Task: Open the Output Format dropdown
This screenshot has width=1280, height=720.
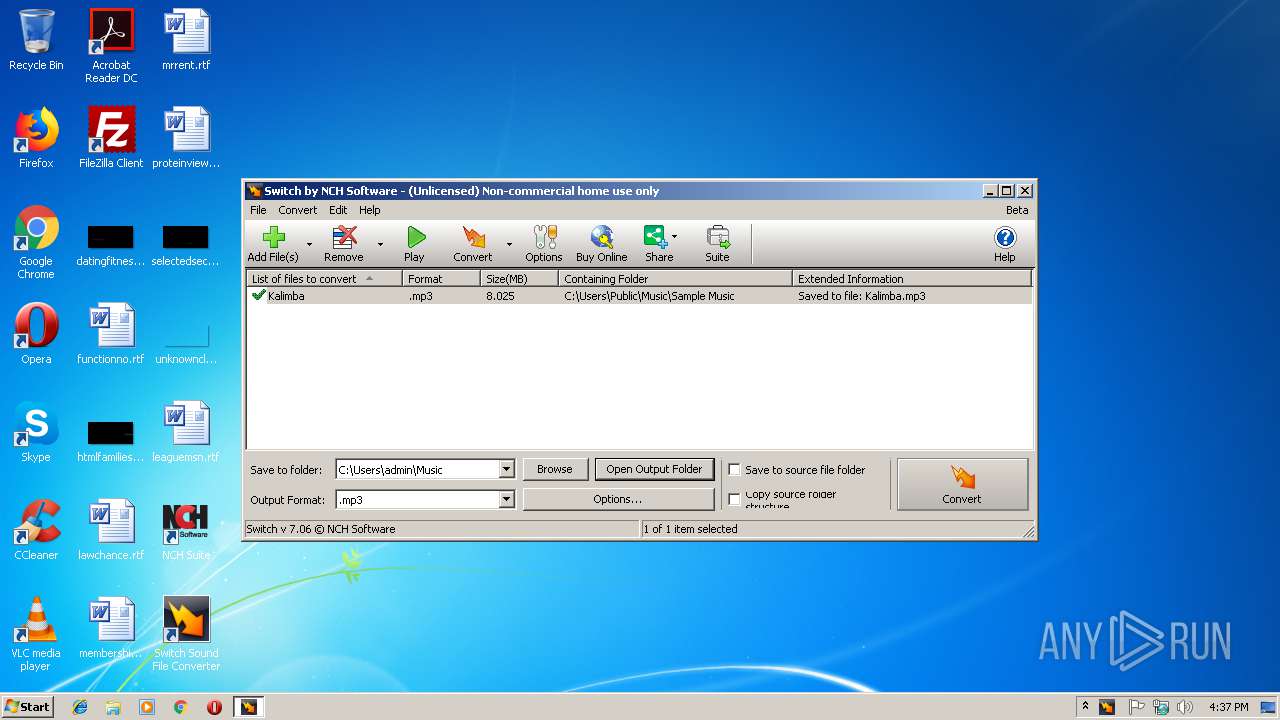Action: 506,499
